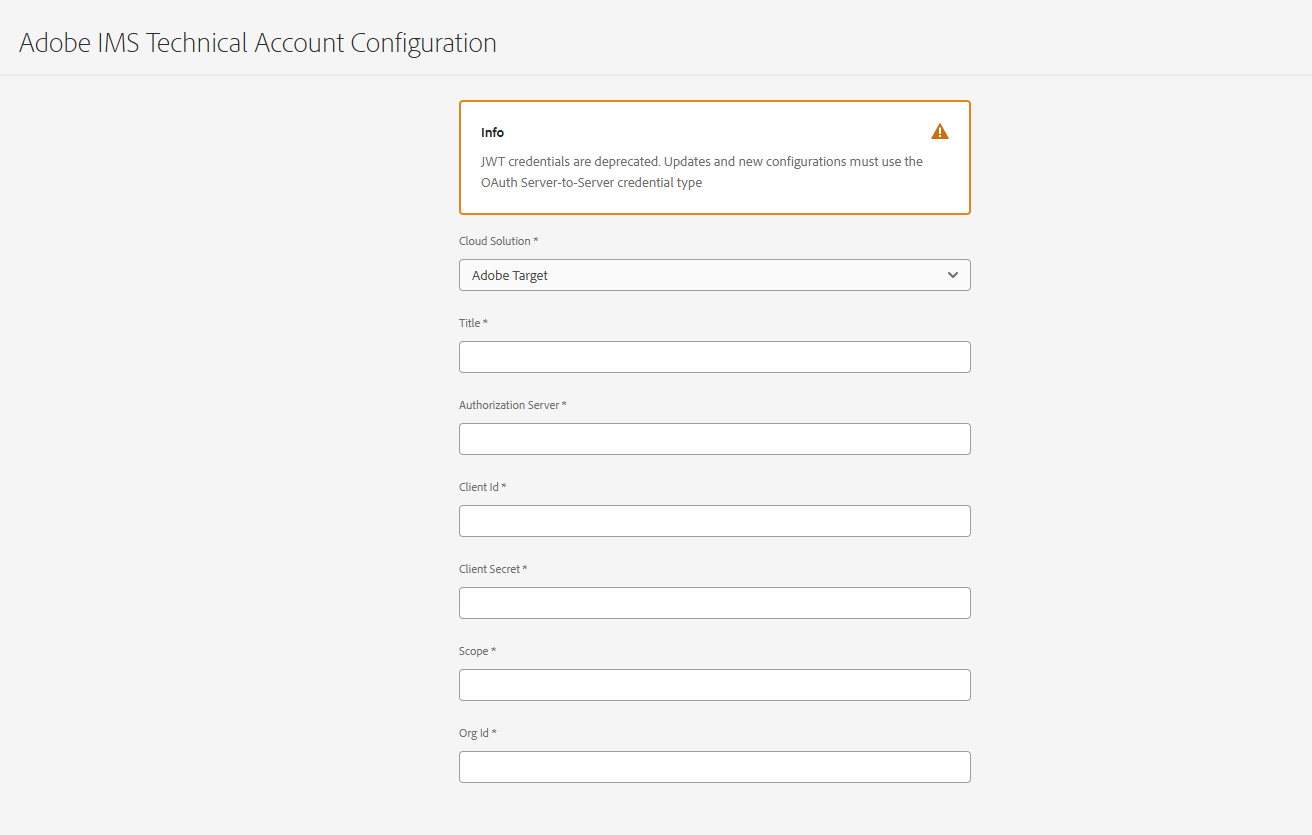Image resolution: width=1312 pixels, height=835 pixels.
Task: Click the Authorization Server input field
Action: tap(714, 438)
